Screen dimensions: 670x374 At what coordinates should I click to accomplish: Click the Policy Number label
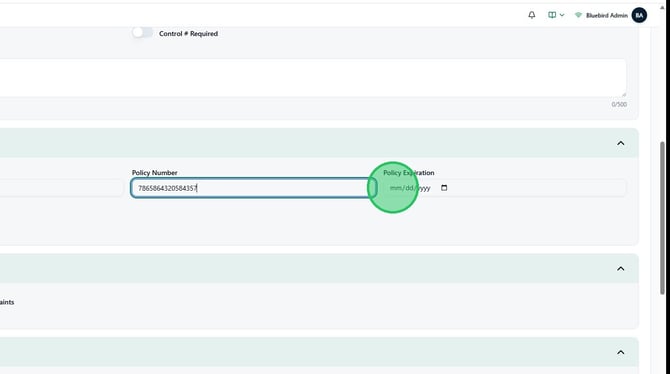[155, 173]
